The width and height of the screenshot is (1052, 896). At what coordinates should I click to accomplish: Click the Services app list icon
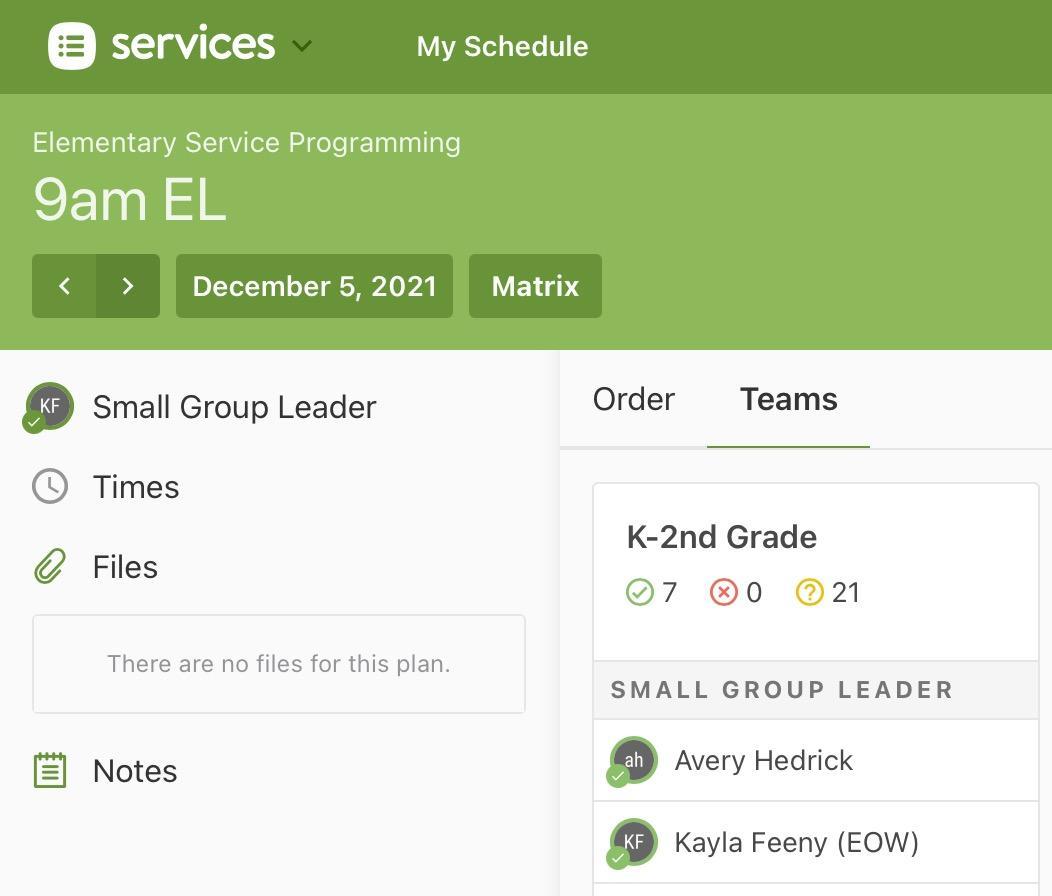pyautogui.click(x=72, y=46)
